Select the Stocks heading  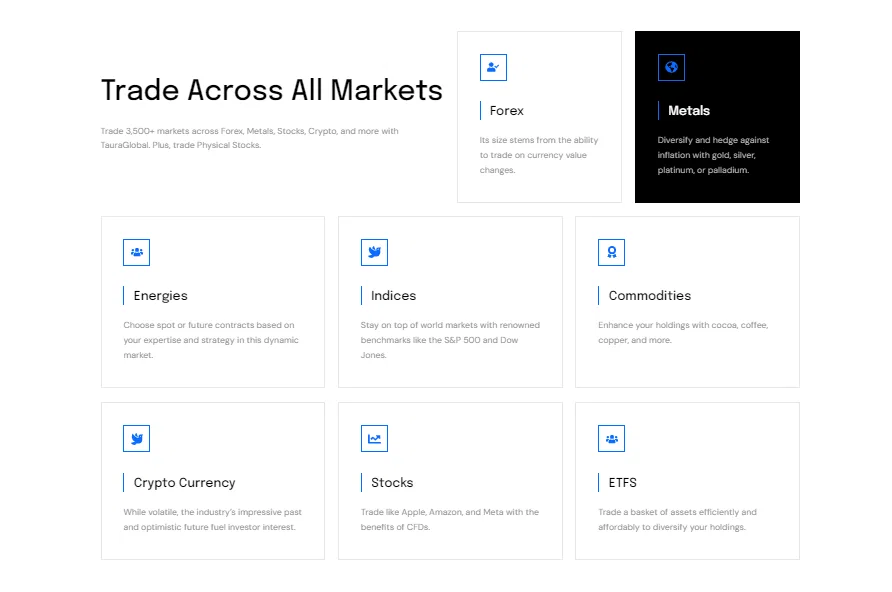pos(392,482)
